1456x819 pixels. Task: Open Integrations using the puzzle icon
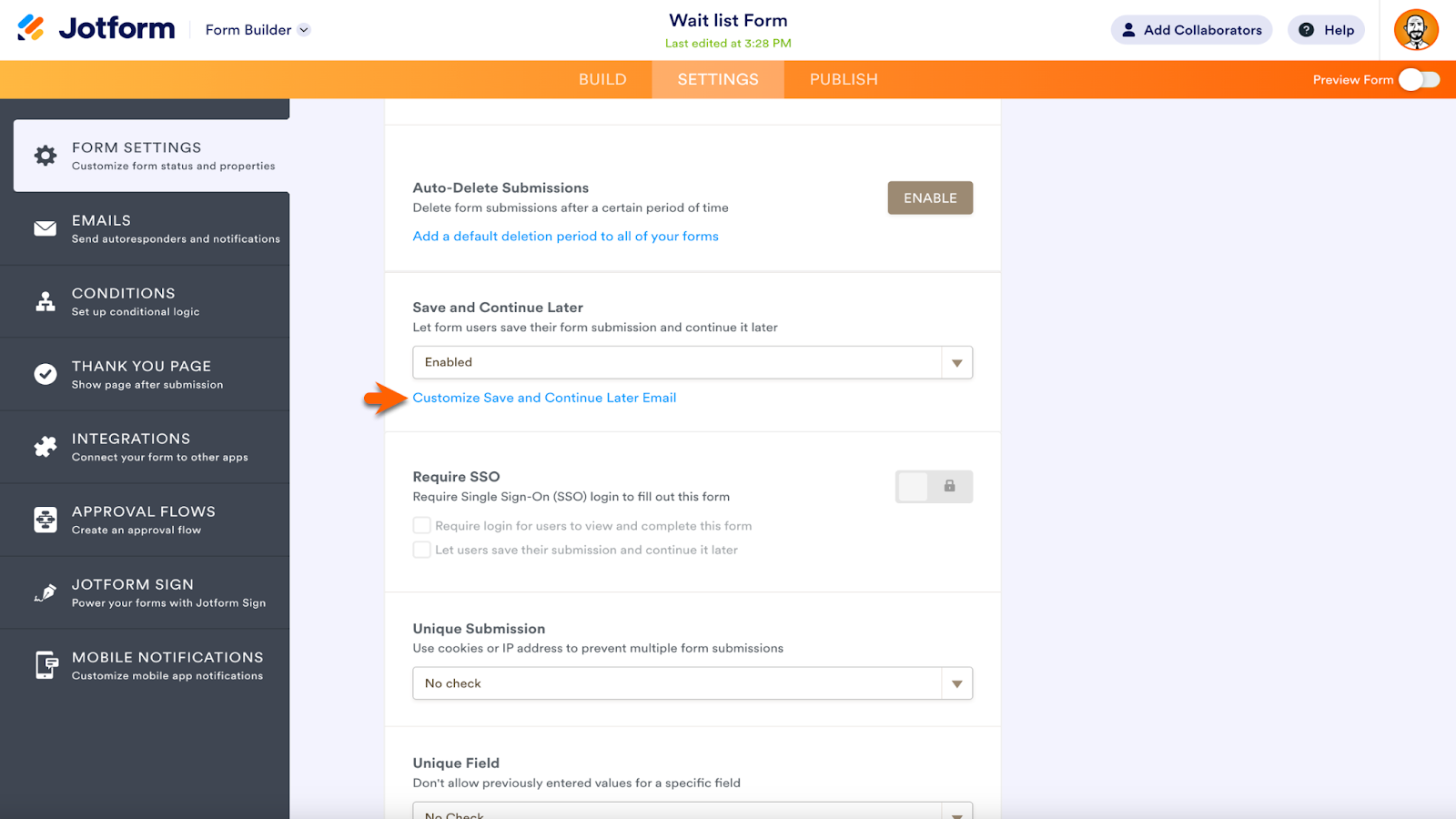tap(45, 447)
